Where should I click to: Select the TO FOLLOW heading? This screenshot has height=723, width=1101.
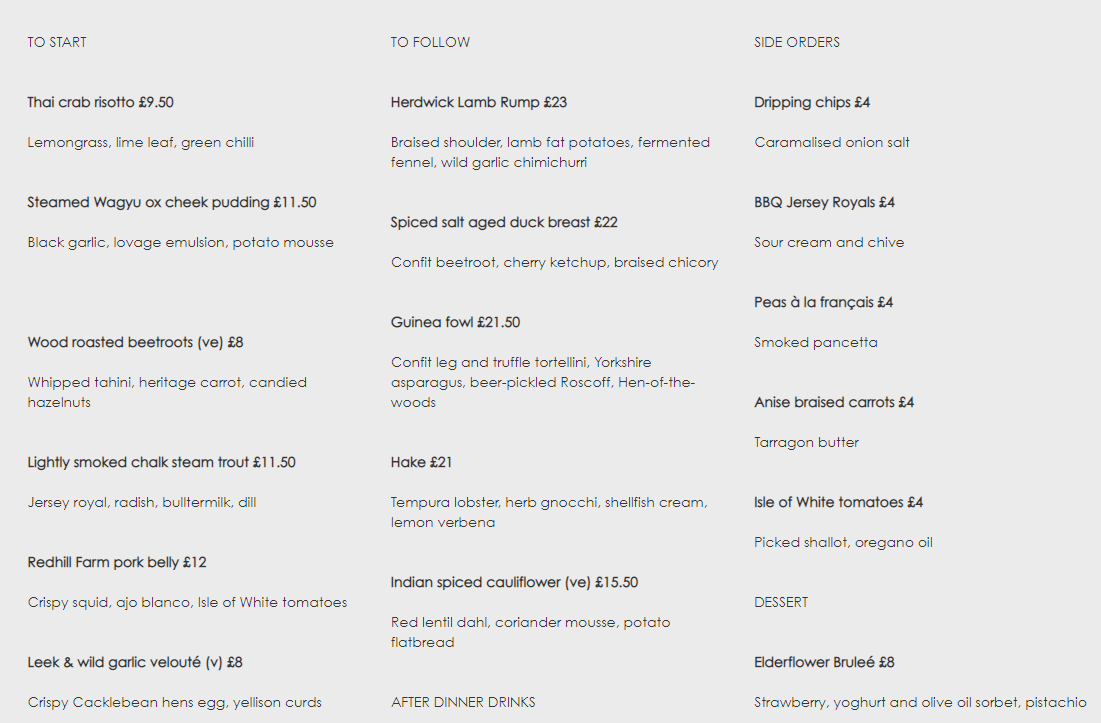click(x=430, y=42)
